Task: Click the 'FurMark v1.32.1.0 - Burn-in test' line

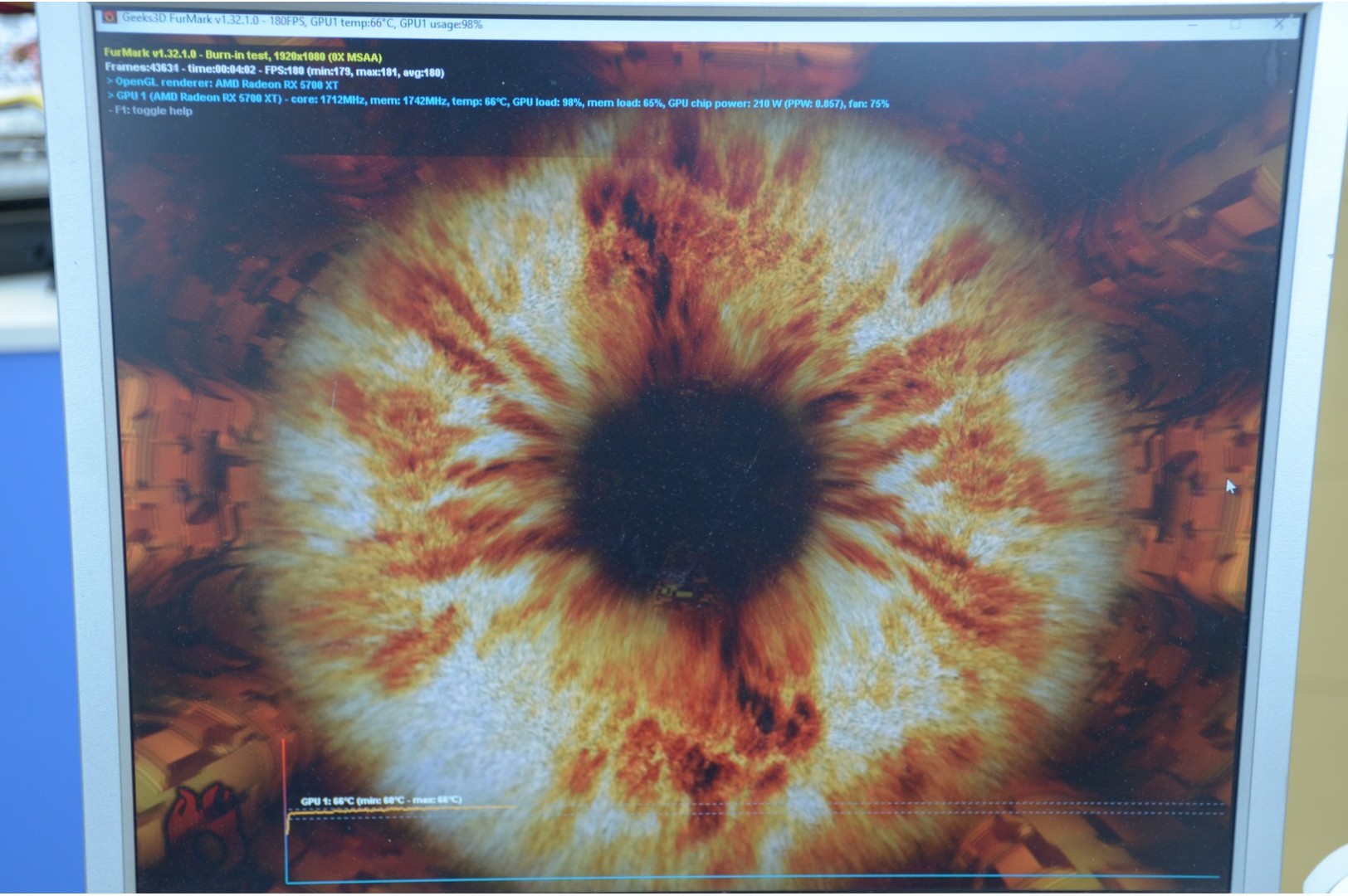Action: point(242,55)
